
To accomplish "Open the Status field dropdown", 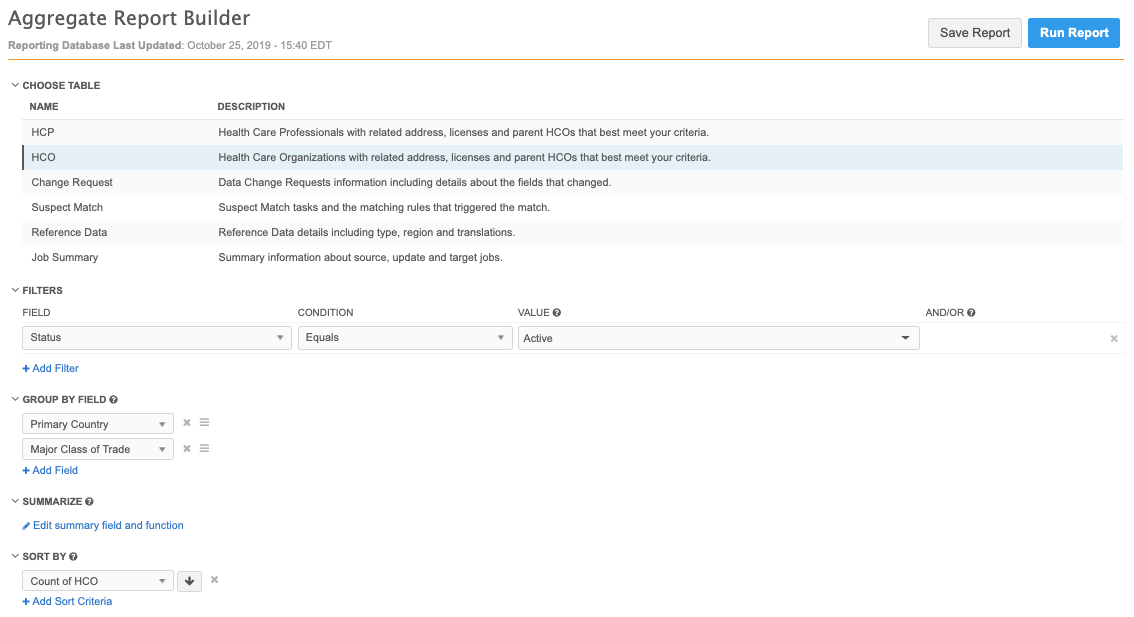I will pos(157,338).
